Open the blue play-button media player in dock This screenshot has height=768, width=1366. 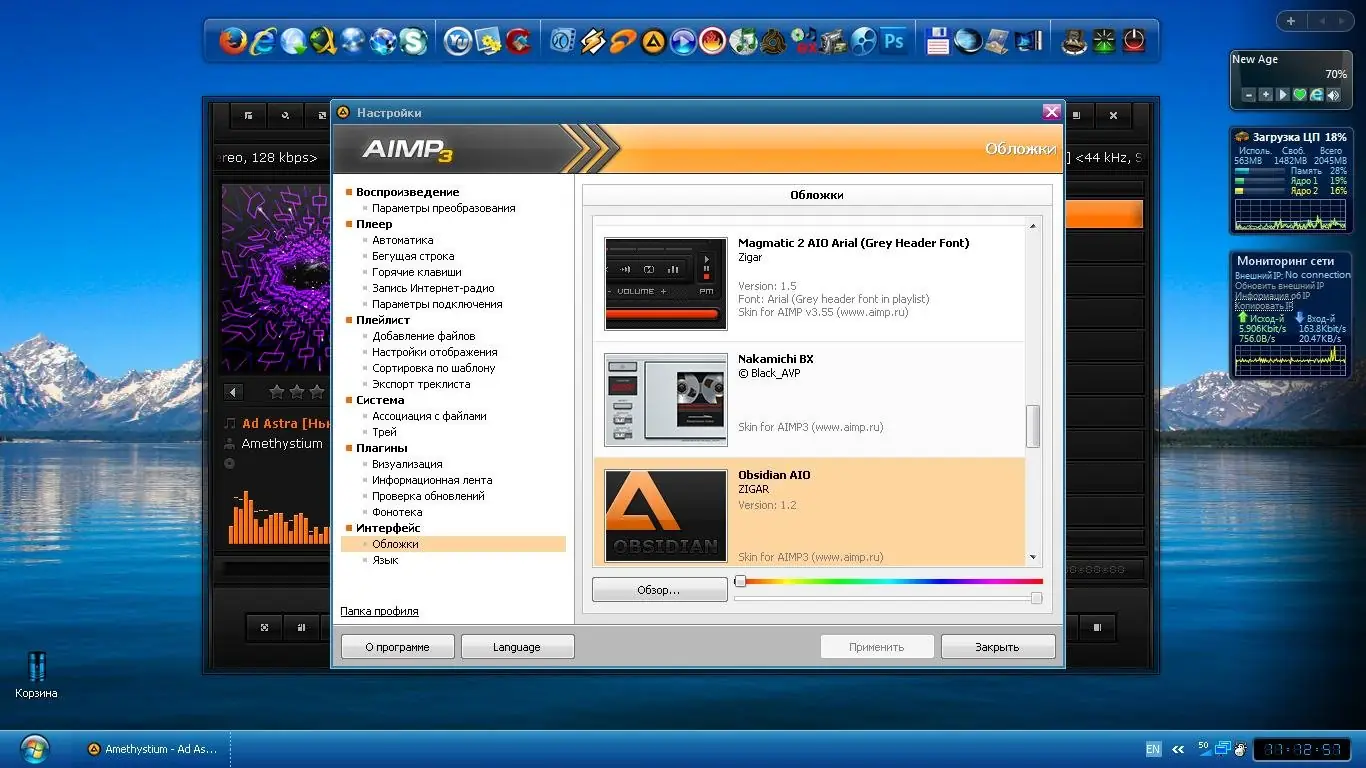tap(683, 41)
